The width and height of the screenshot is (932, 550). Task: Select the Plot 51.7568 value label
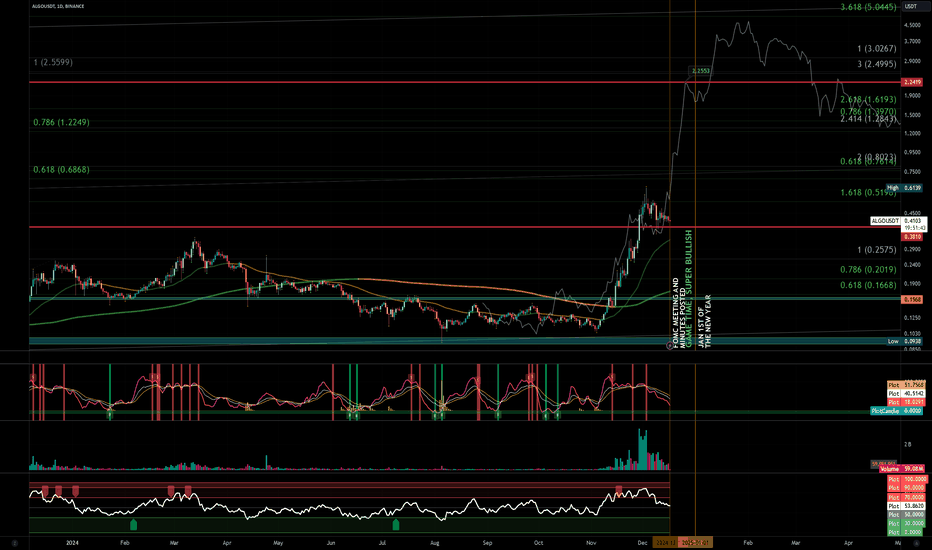906,385
